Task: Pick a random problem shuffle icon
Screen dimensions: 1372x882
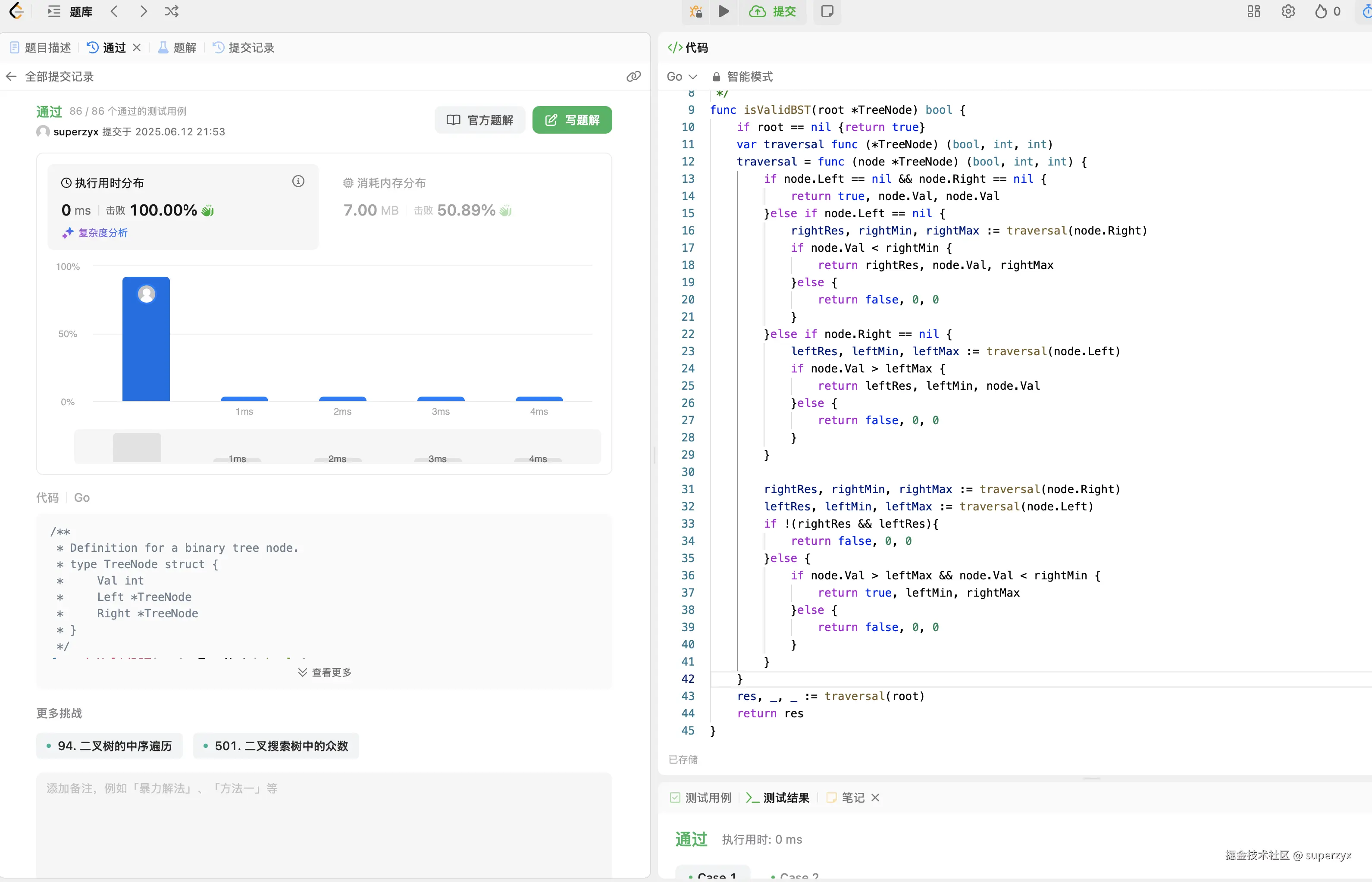Action: (x=171, y=12)
